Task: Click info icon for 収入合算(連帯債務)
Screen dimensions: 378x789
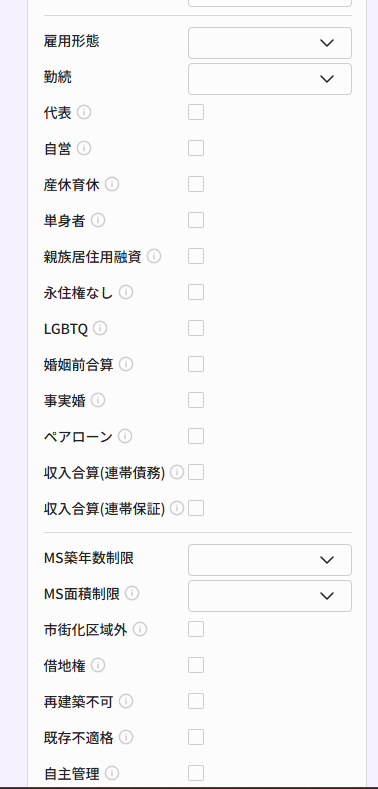Action: pyautogui.click(x=177, y=472)
